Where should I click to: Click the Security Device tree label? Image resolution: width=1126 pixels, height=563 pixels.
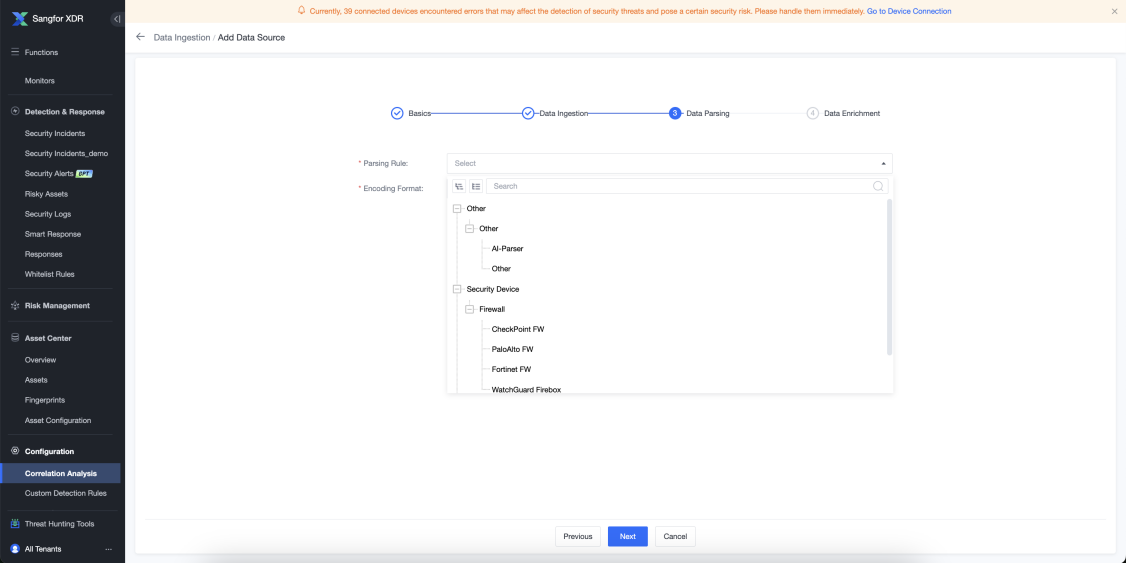[493, 289]
